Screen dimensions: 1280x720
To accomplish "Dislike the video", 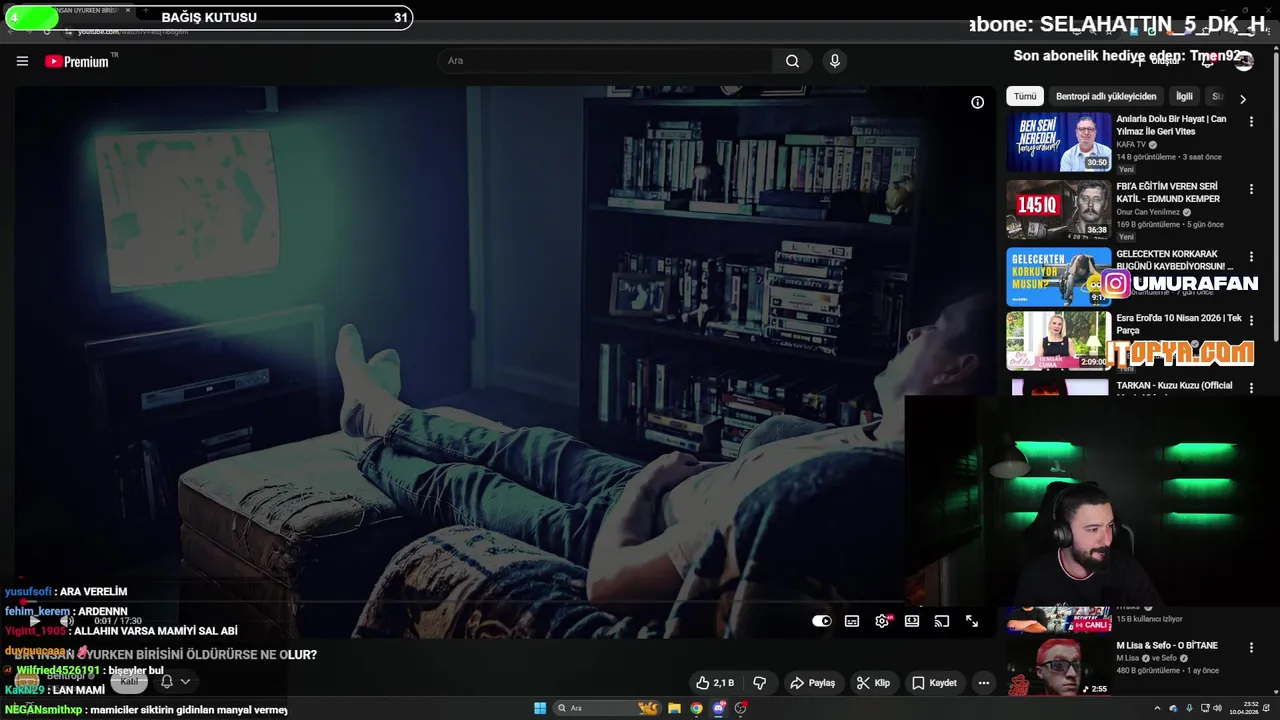I will click(x=760, y=683).
